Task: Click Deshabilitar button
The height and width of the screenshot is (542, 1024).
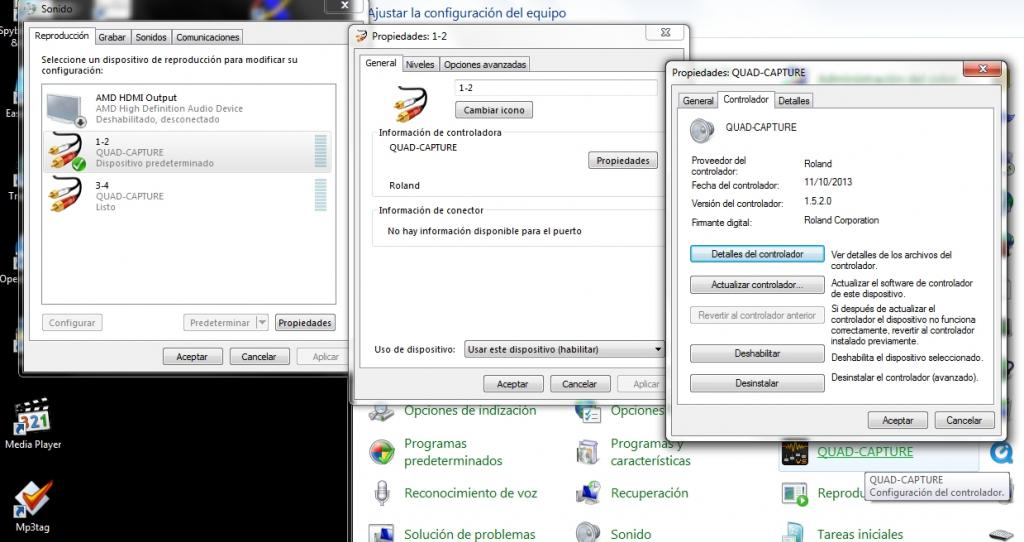Action: 757,353
